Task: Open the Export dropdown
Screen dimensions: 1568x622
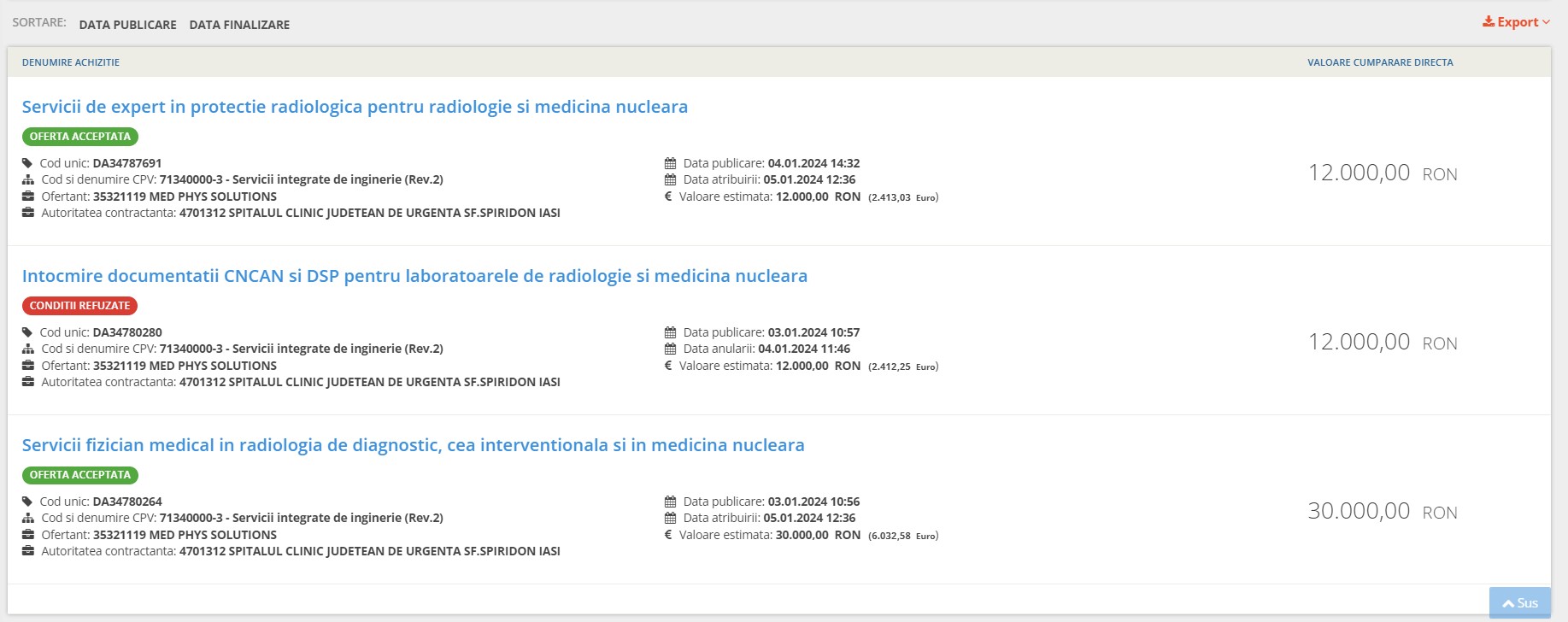Action: click(x=1516, y=22)
